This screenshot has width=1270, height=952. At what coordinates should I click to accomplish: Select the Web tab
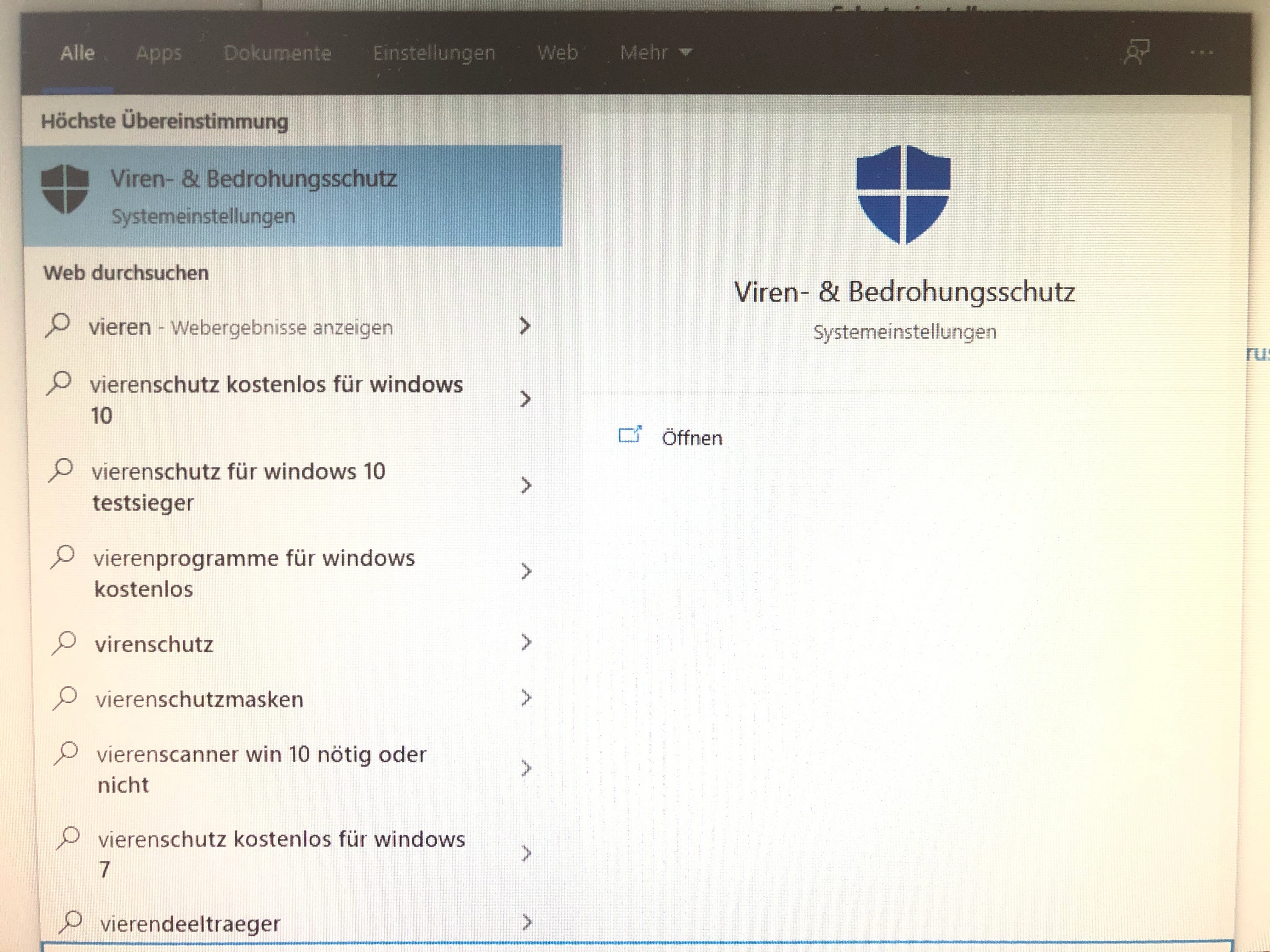557,53
